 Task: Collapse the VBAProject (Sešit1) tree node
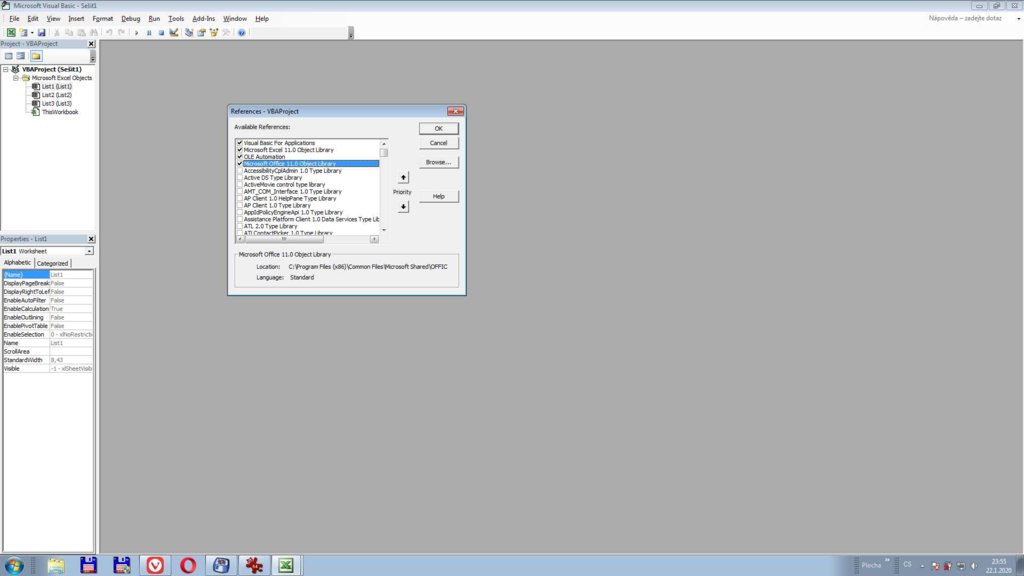tap(5, 69)
